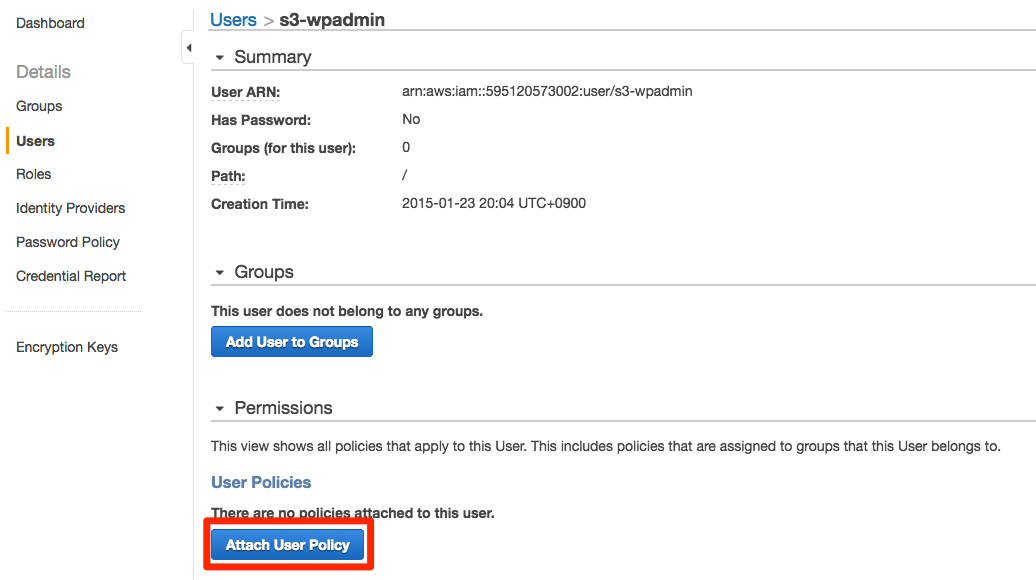Open Roles in the sidebar

34,174
